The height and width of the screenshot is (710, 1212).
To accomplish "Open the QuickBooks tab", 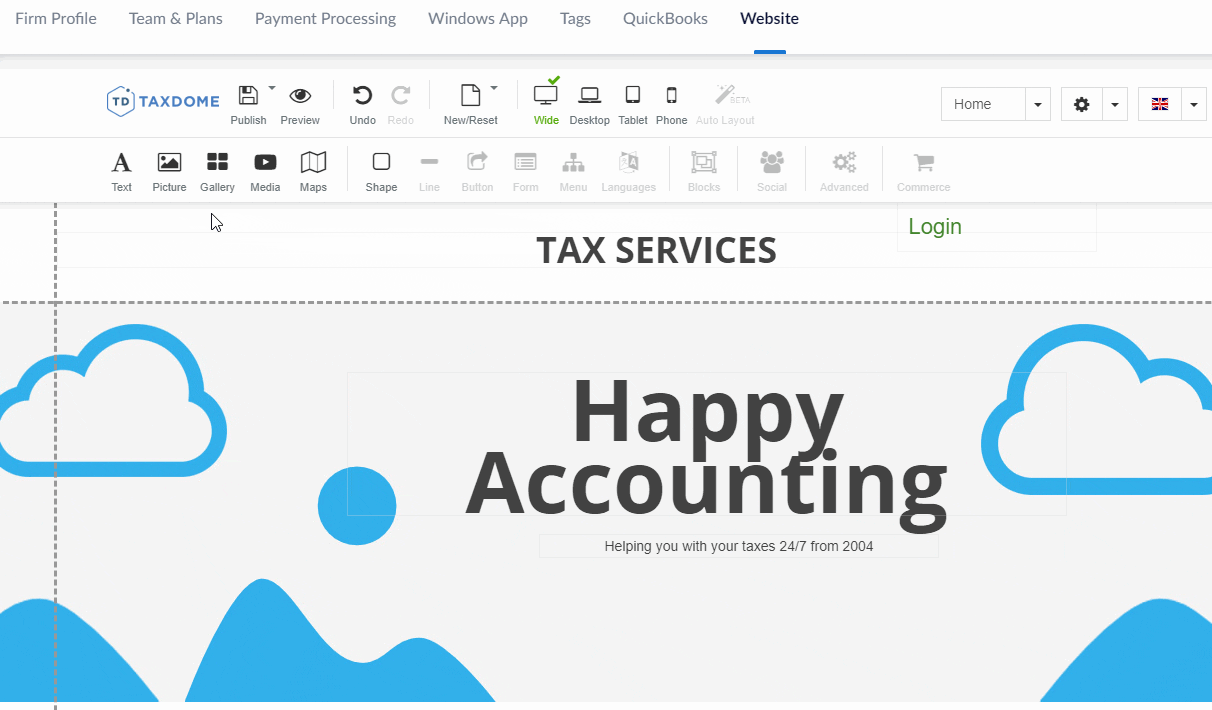I will click(665, 19).
